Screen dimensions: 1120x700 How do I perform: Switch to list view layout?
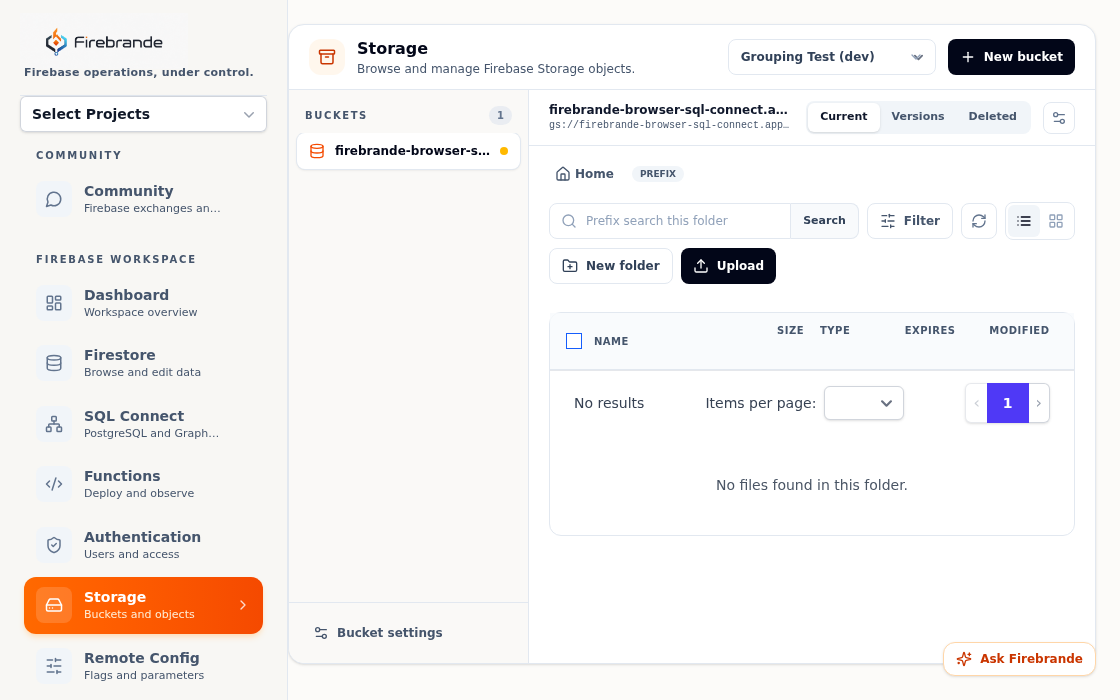[x=1024, y=221]
